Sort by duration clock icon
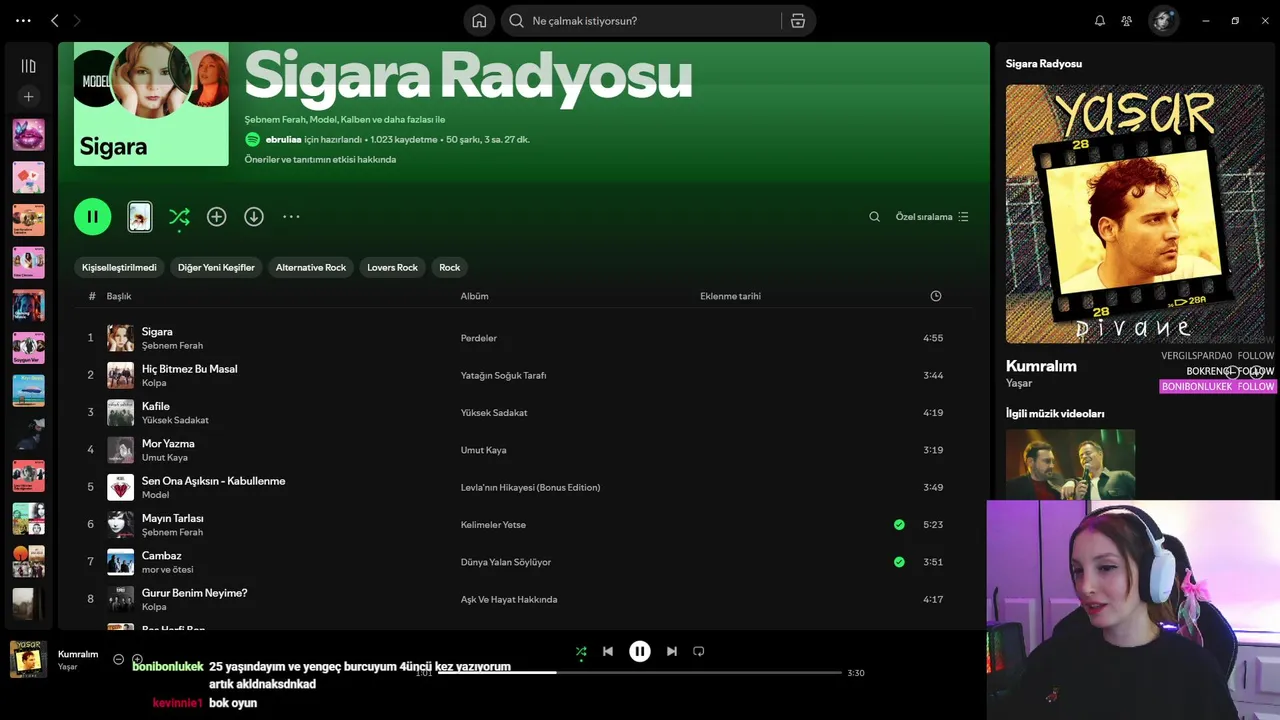This screenshot has width=1280, height=720. click(x=936, y=296)
